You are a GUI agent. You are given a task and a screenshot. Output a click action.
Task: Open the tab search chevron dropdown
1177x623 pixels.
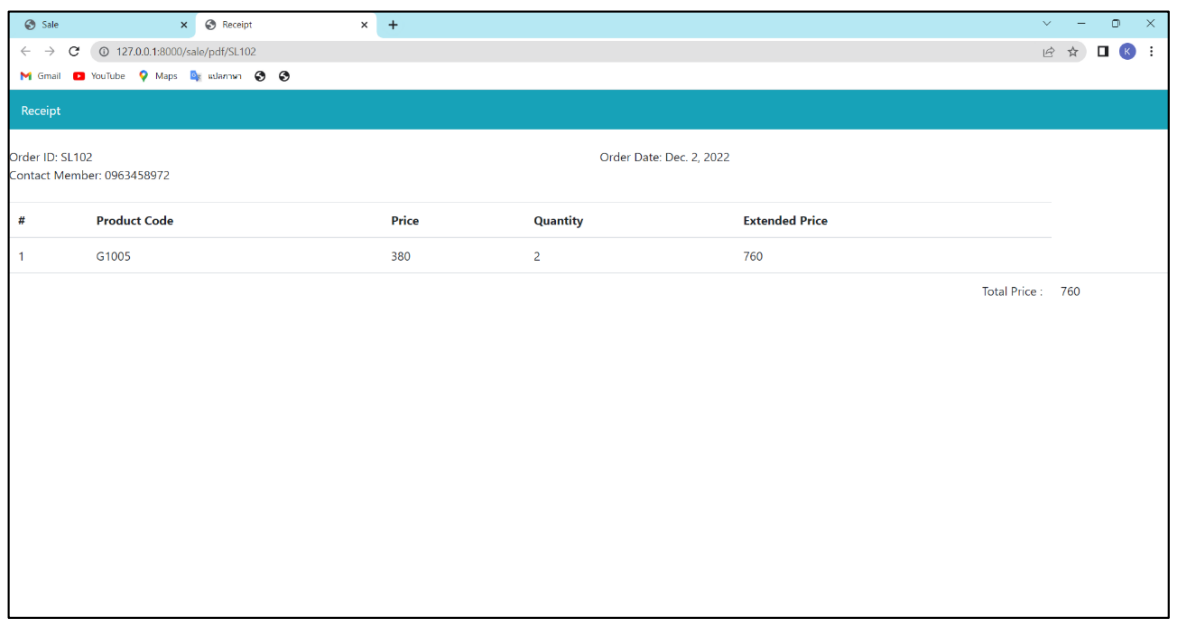(x=1045, y=22)
